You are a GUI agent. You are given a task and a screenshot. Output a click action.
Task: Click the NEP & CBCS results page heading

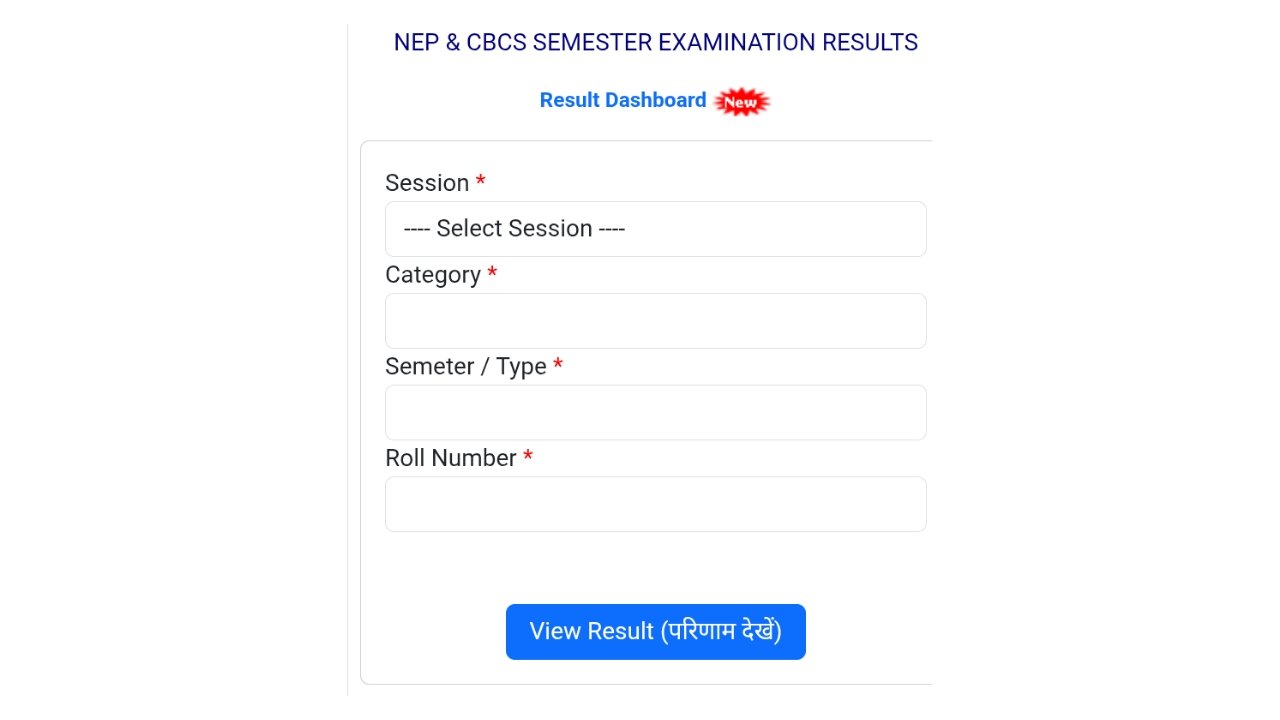coord(655,43)
